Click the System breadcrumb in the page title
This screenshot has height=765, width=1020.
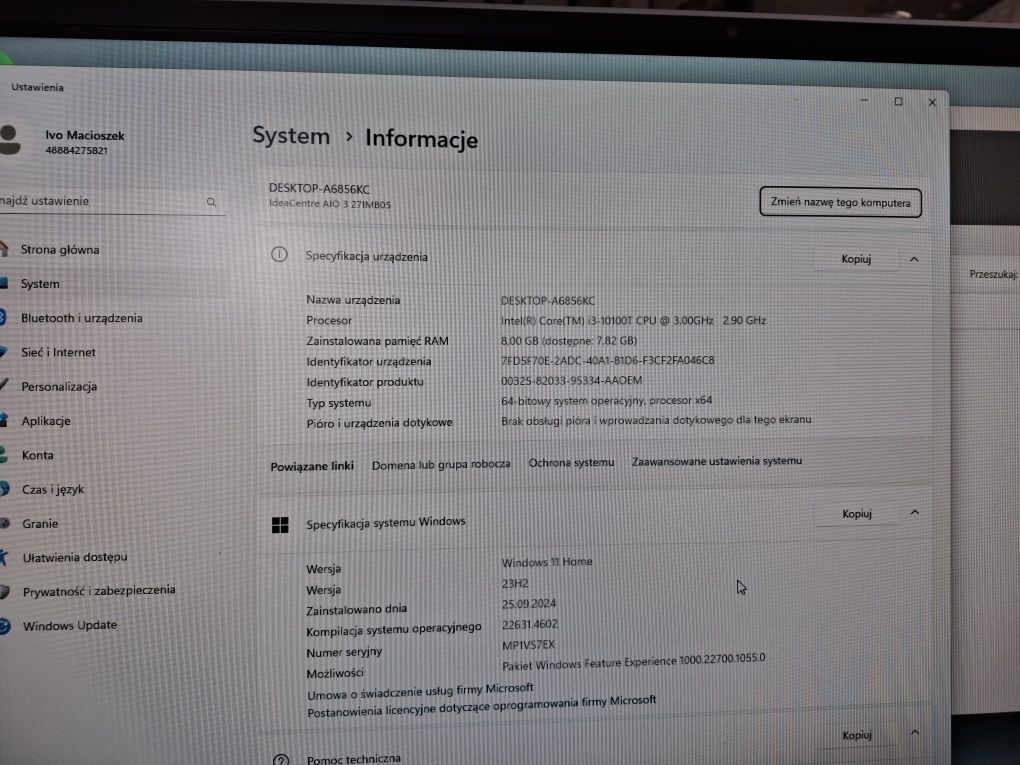[x=291, y=136]
